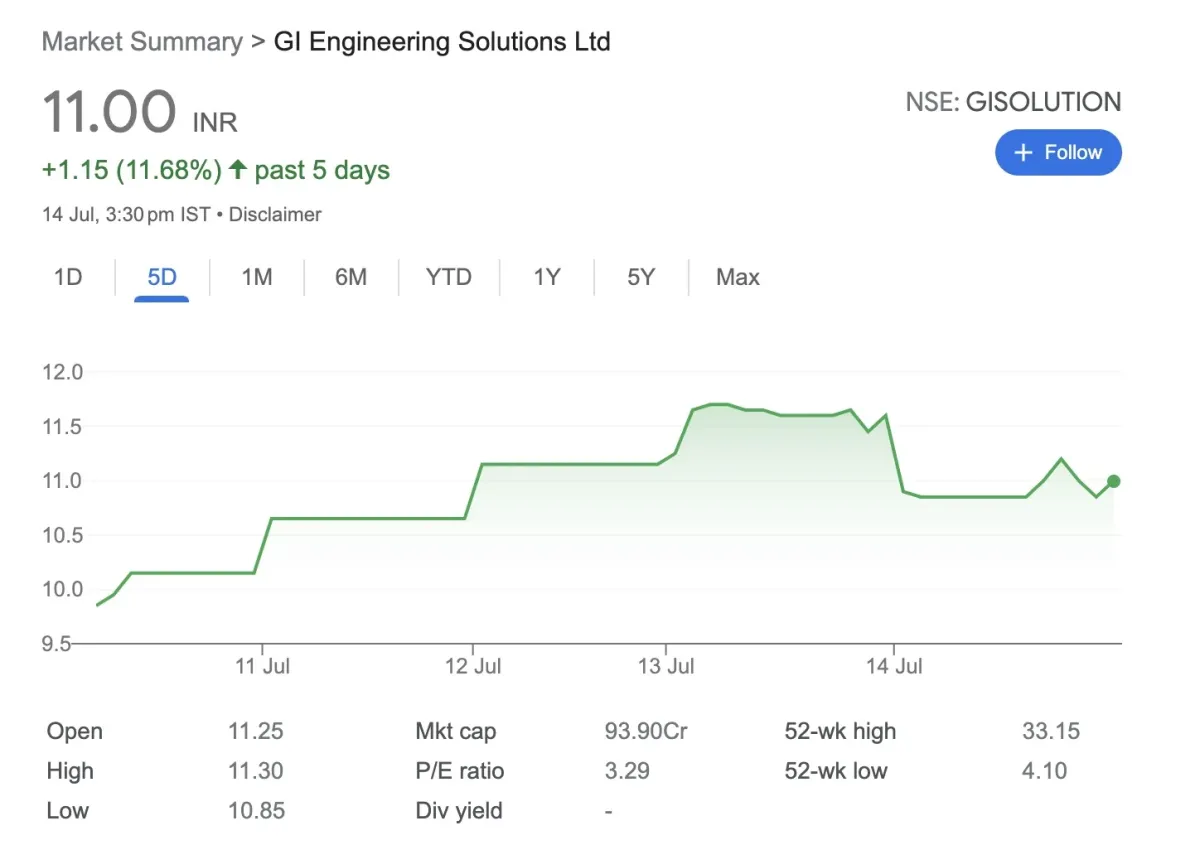Click the 14 Jul date label on the axis
Image resolution: width=1200 pixels, height=845 pixels.
click(895, 666)
